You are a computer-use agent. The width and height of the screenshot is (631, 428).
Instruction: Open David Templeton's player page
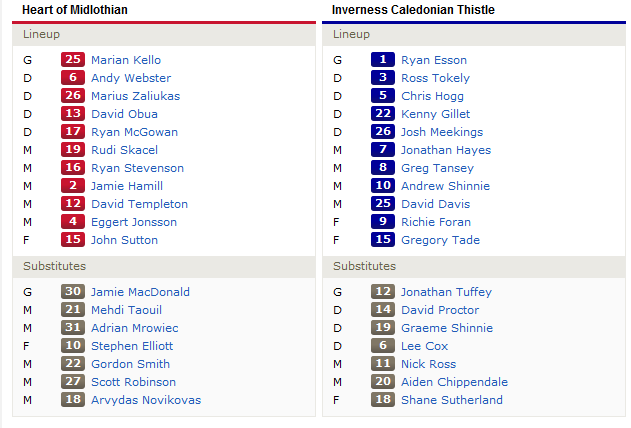[x=139, y=204]
